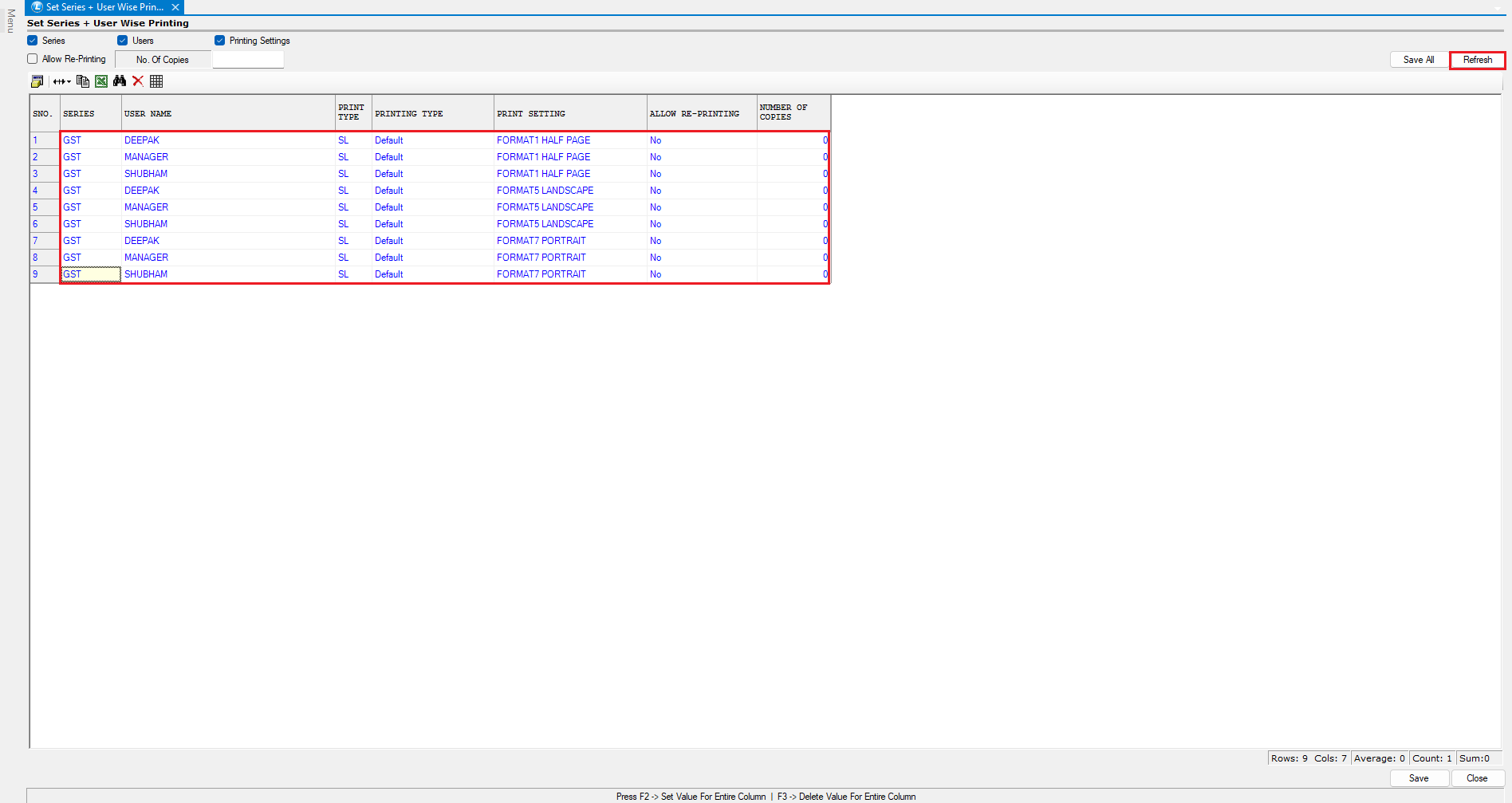
Task: Disable the Printing Settings checkbox
Action: click(x=220, y=41)
